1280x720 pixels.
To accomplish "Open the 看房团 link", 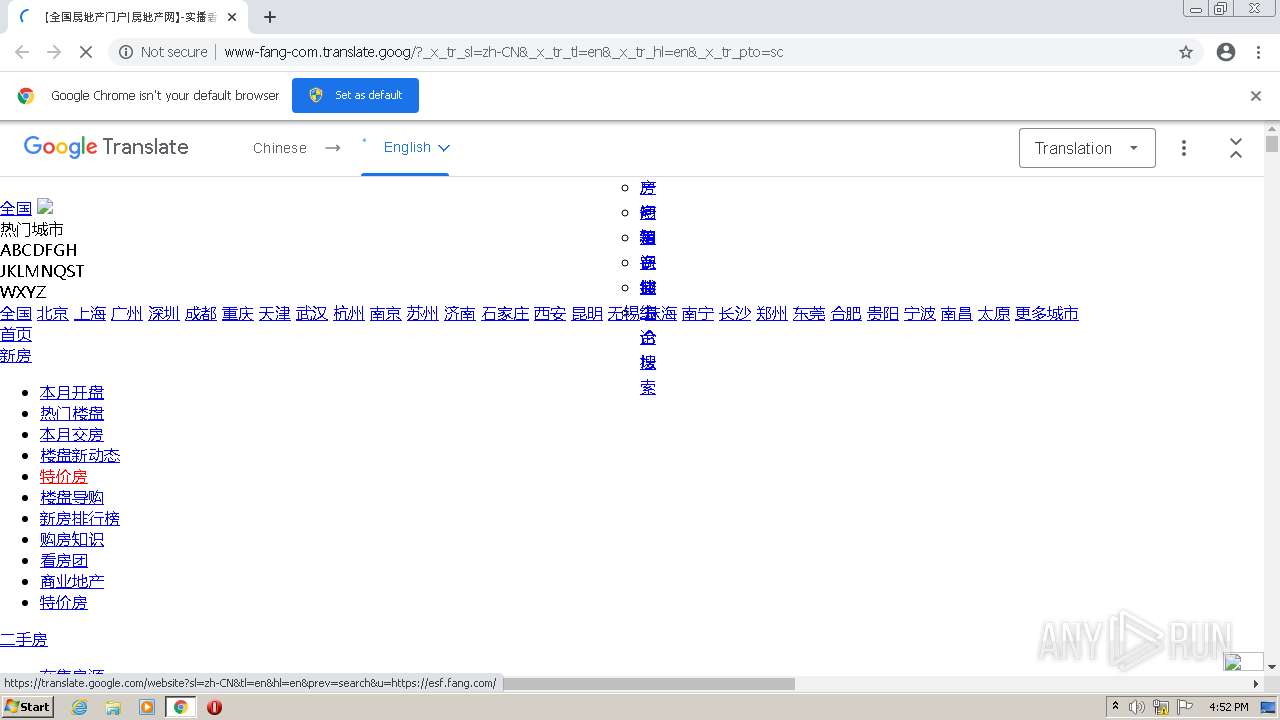I will click(x=64, y=560).
